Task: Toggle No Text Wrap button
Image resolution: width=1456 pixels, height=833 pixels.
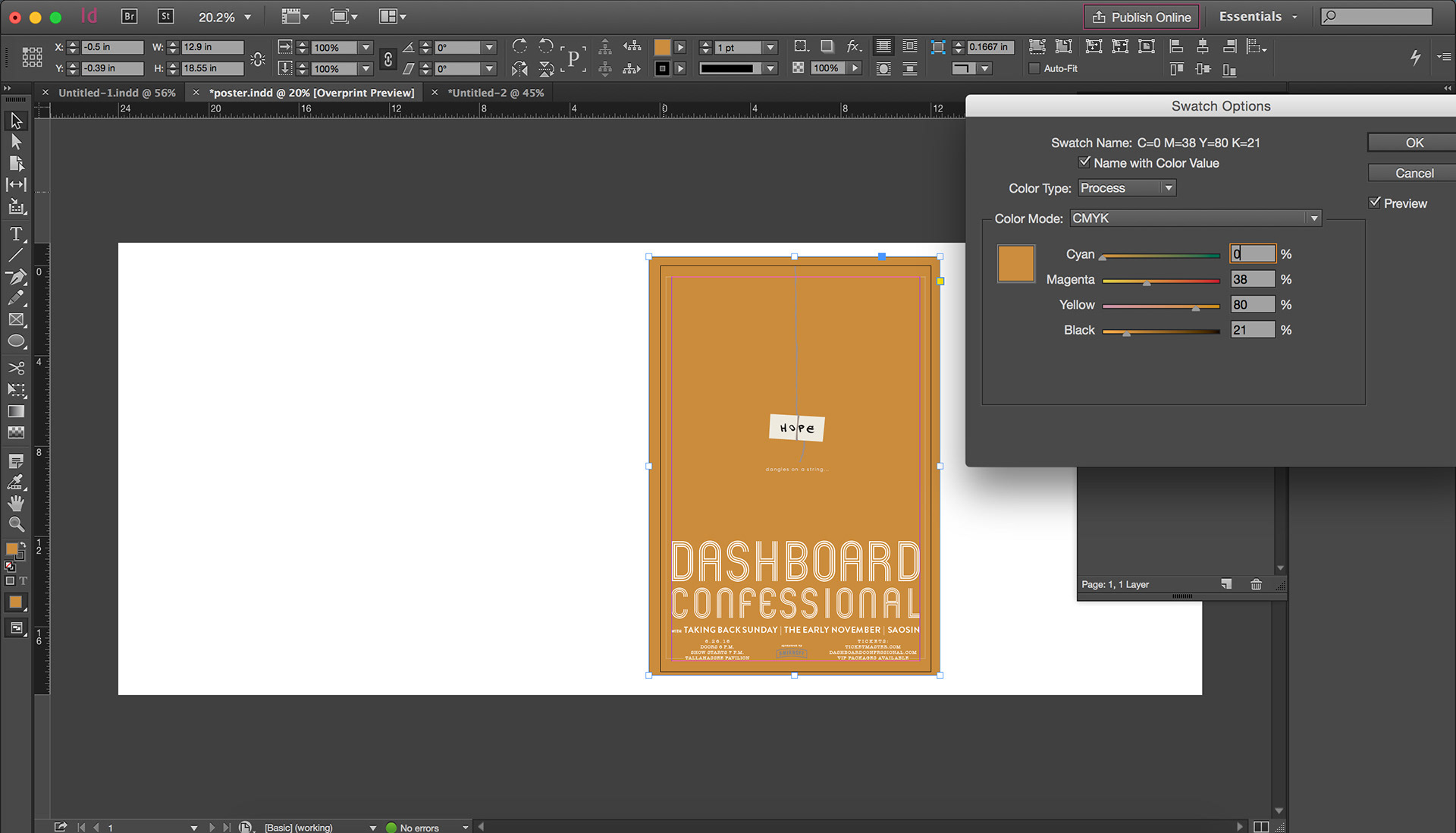Action: click(883, 46)
